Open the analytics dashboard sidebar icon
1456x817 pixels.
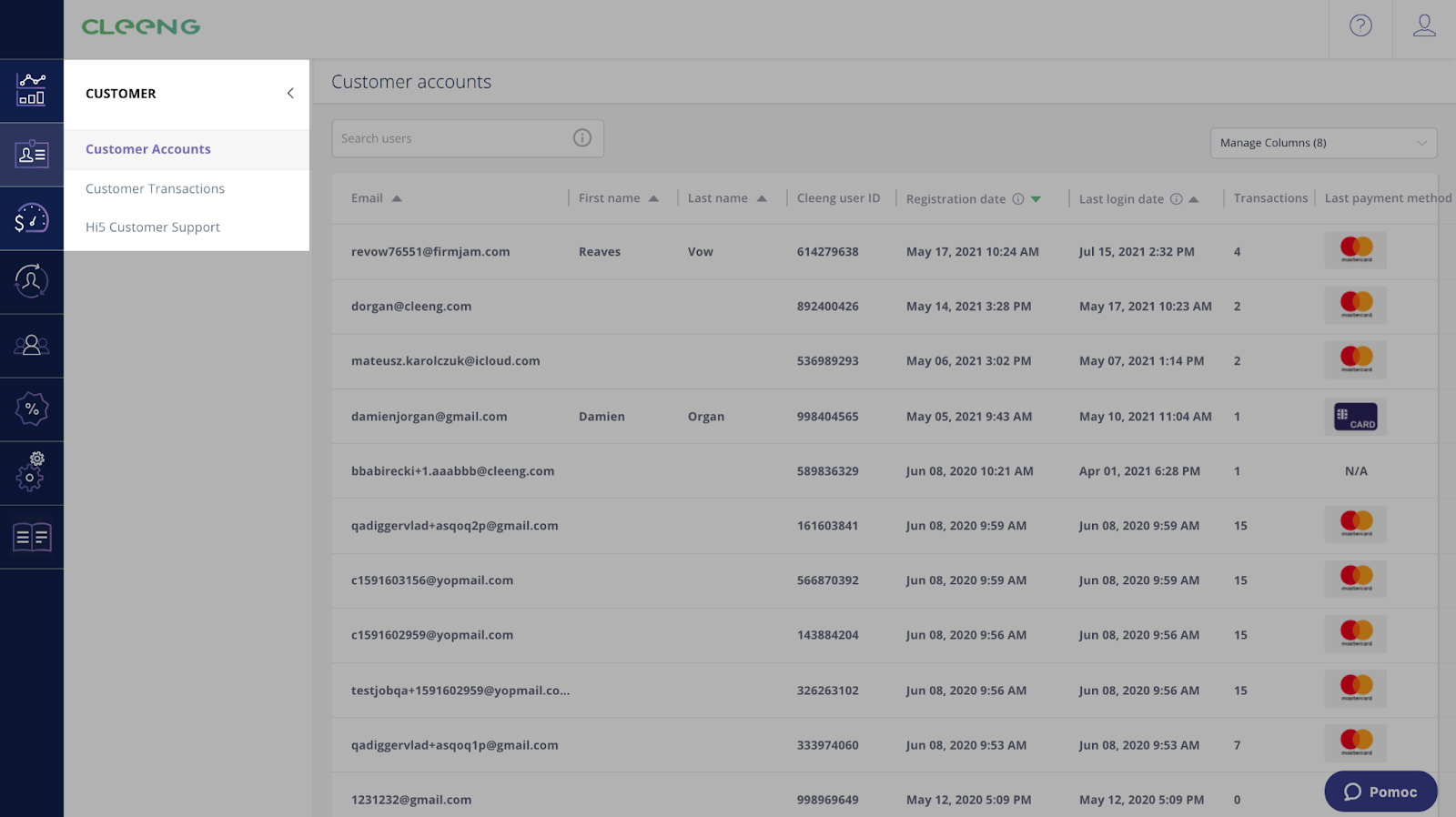[x=31, y=90]
